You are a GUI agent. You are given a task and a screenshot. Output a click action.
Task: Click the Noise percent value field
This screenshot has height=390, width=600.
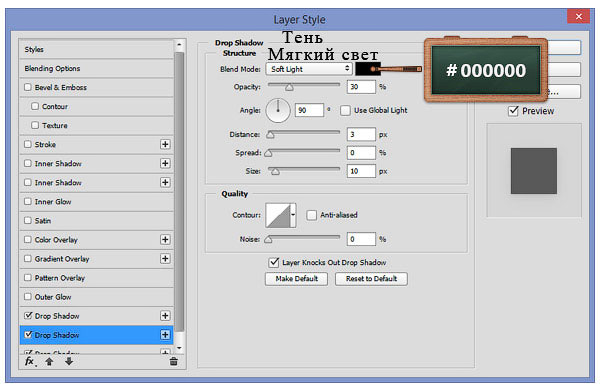[x=361, y=239]
